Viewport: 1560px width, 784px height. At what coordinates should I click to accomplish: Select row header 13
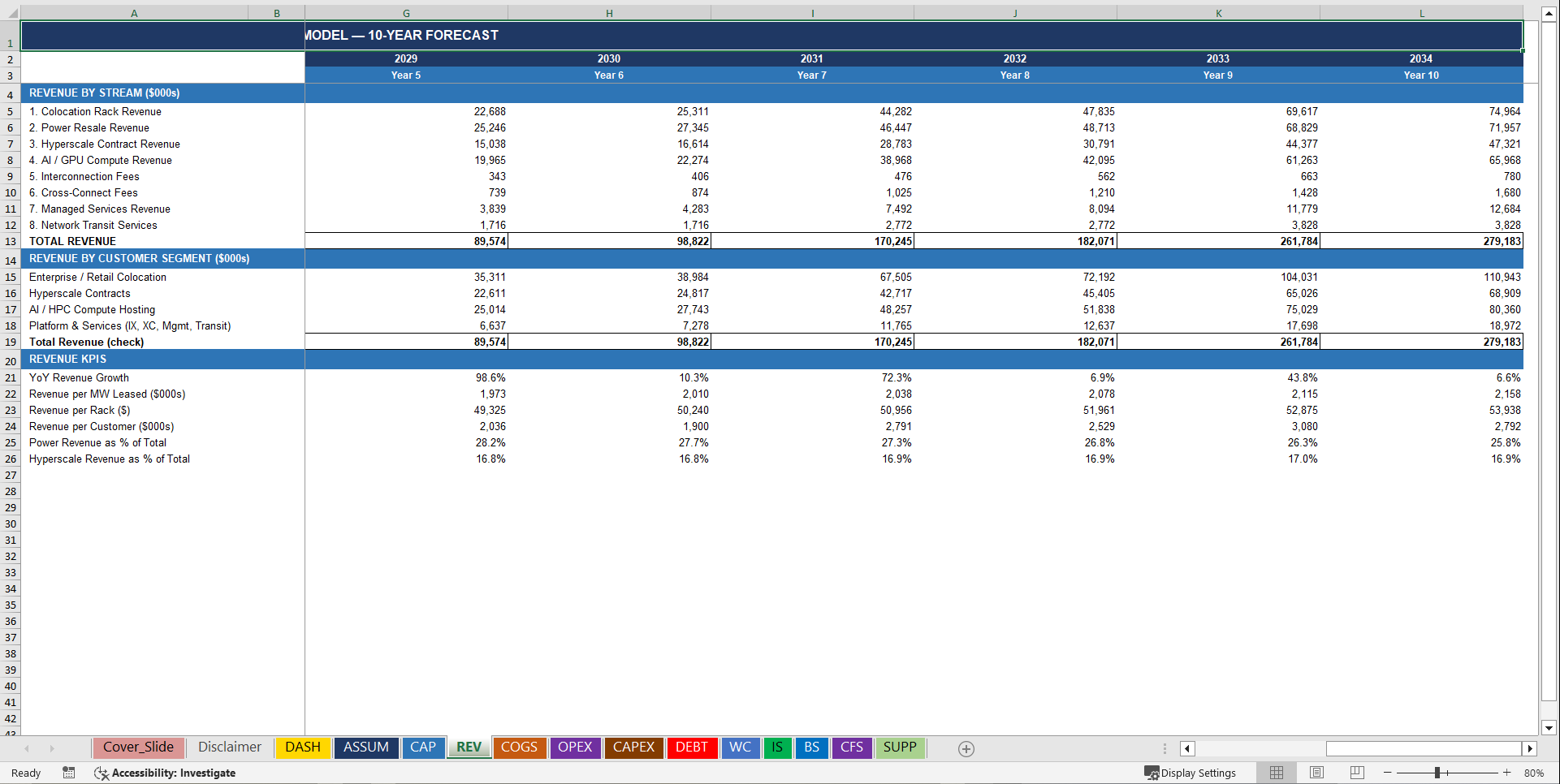coord(11,241)
